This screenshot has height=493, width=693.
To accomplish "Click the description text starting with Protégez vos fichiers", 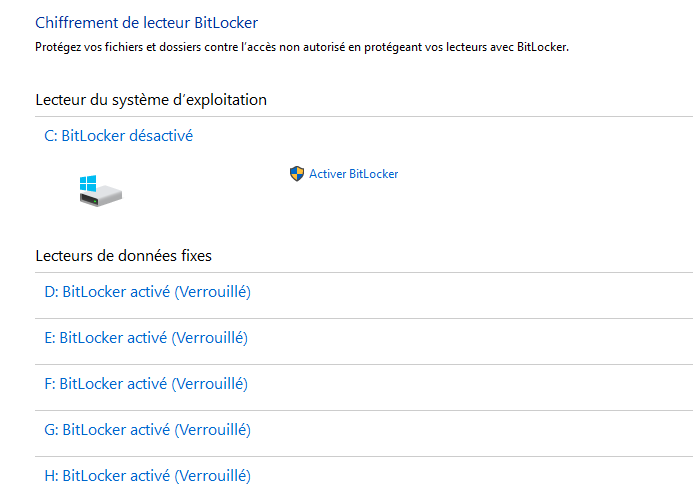I will (301, 47).
